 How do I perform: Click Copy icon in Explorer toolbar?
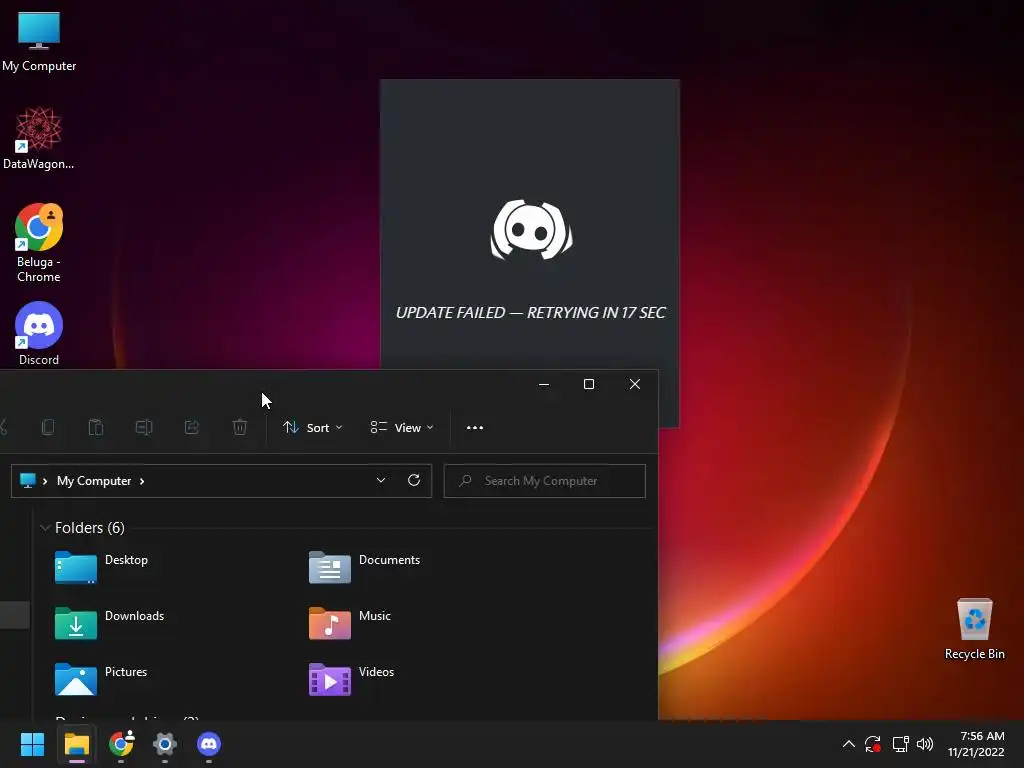[48, 428]
